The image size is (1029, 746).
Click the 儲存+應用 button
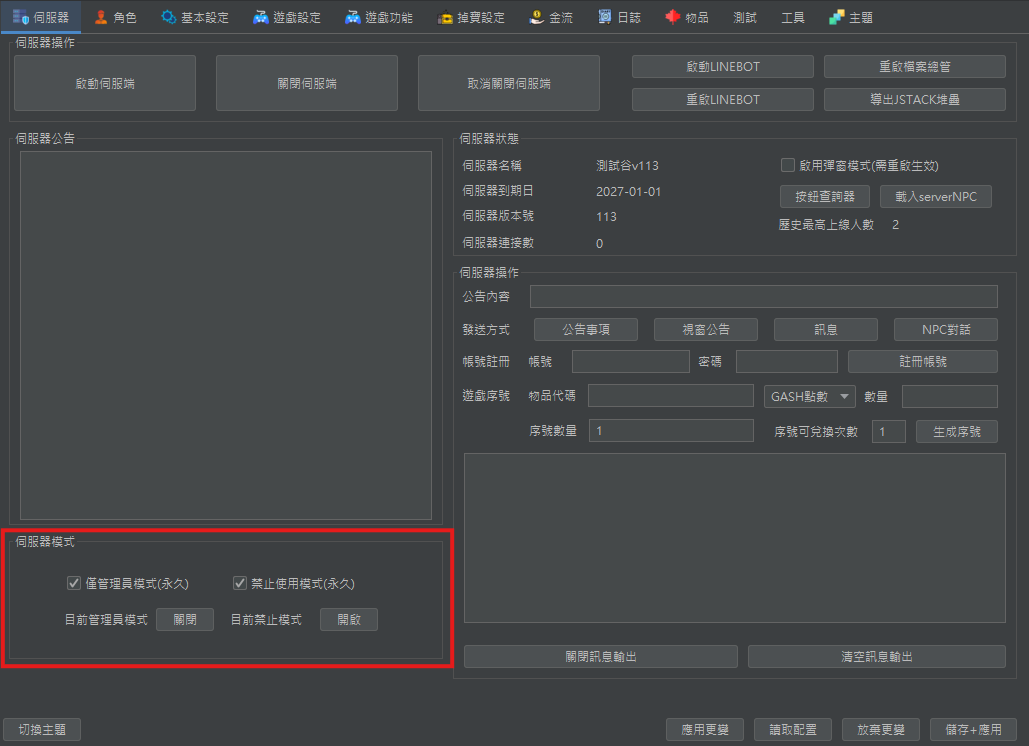click(973, 730)
